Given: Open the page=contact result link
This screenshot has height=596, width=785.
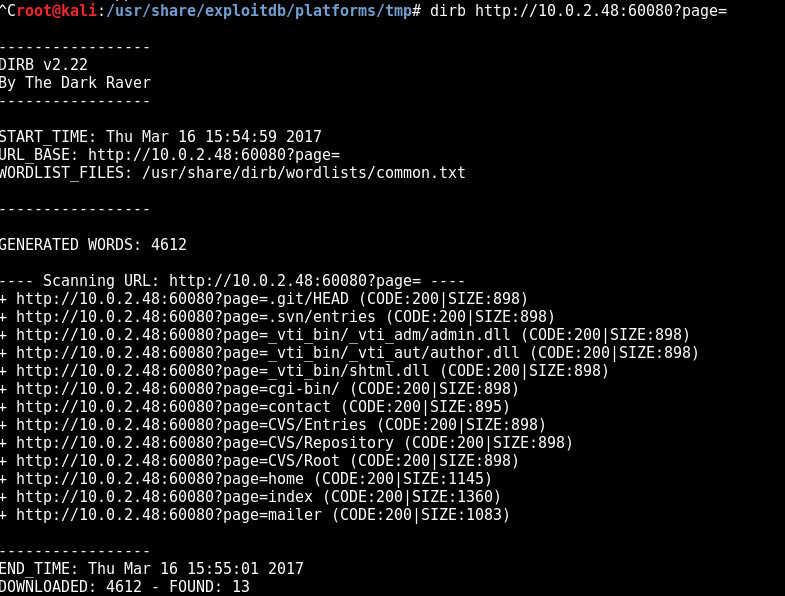Looking at the screenshot, I should coord(173,407).
